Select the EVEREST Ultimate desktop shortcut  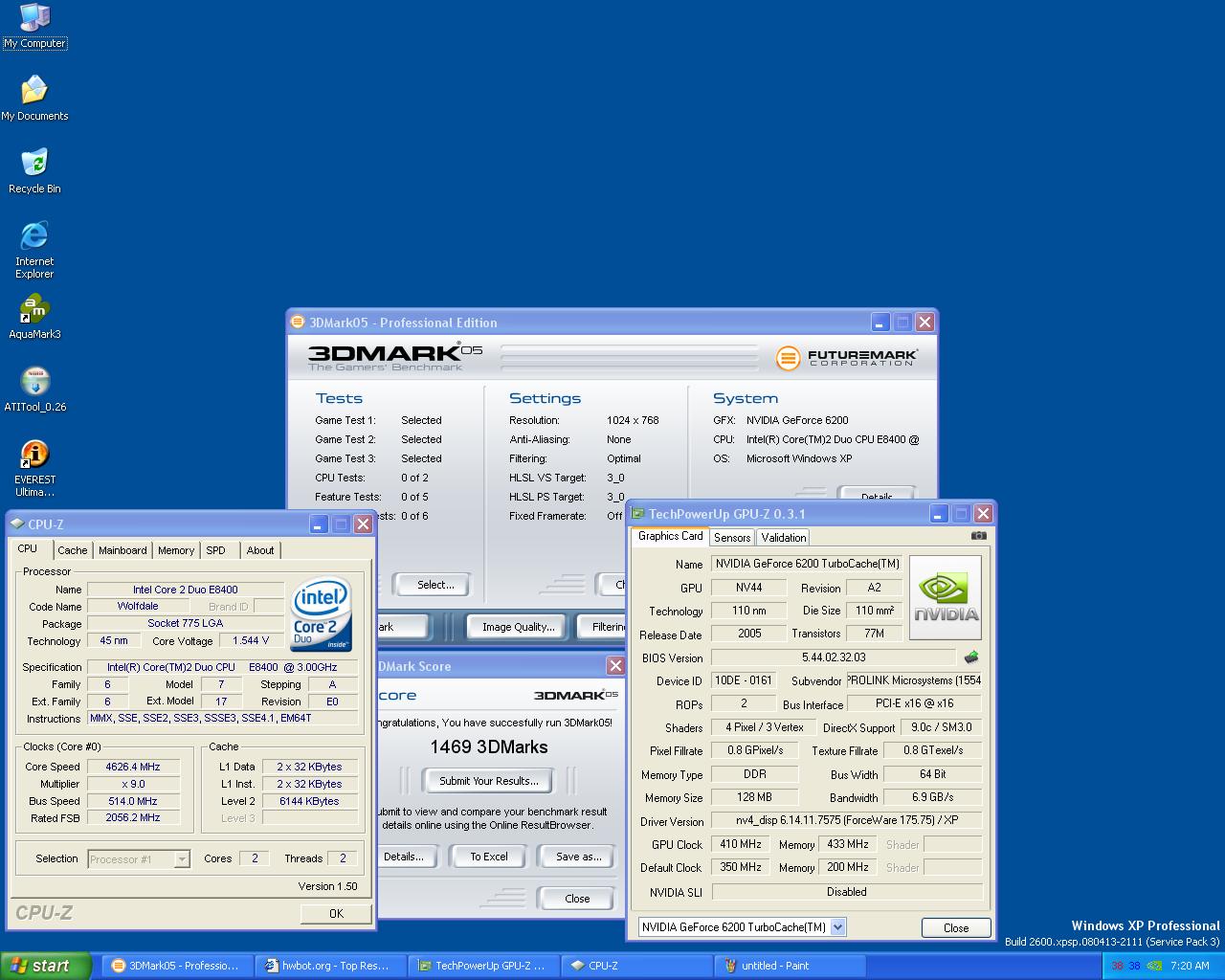[34, 468]
